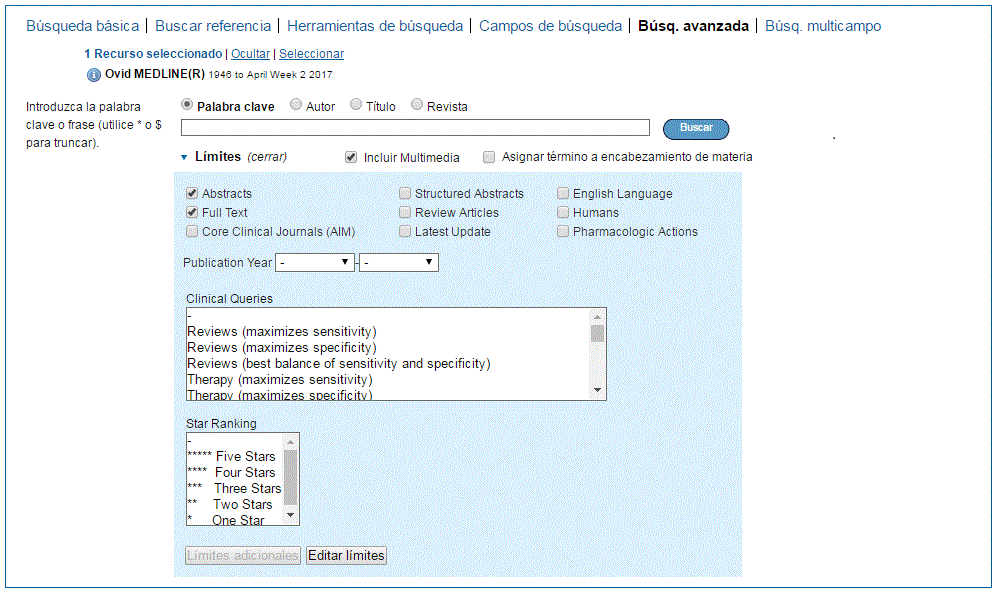Click the Buscar button
Screen dimensions: 998x592
pyautogui.click(x=696, y=129)
